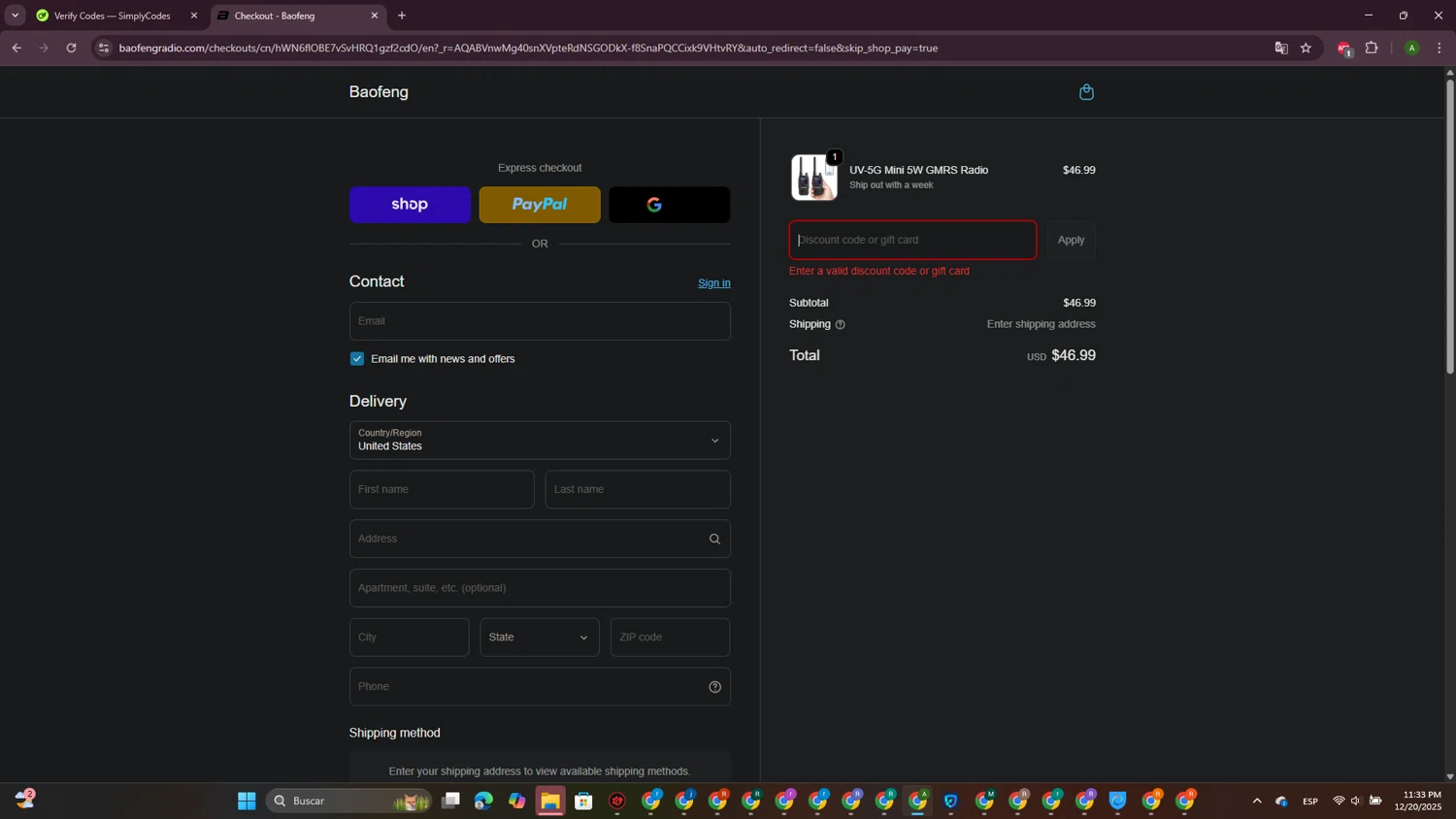Click the address bar URL
The height and width of the screenshot is (819, 1456).
[x=528, y=48]
